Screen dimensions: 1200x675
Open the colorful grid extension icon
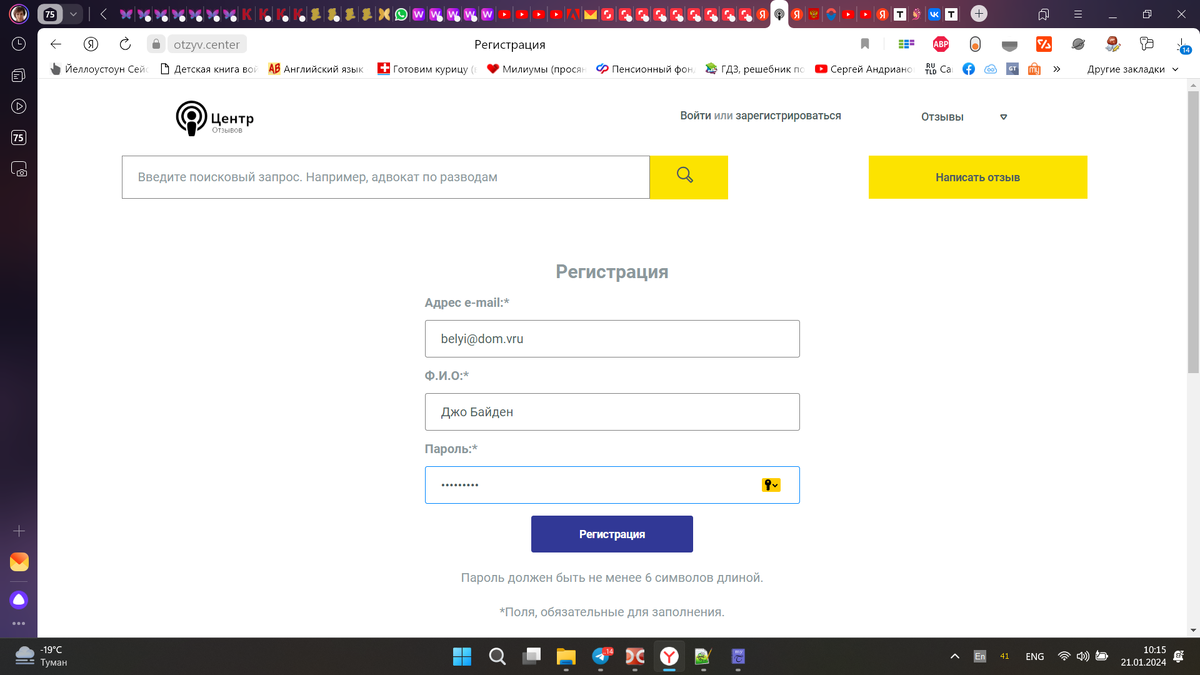[x=906, y=44]
